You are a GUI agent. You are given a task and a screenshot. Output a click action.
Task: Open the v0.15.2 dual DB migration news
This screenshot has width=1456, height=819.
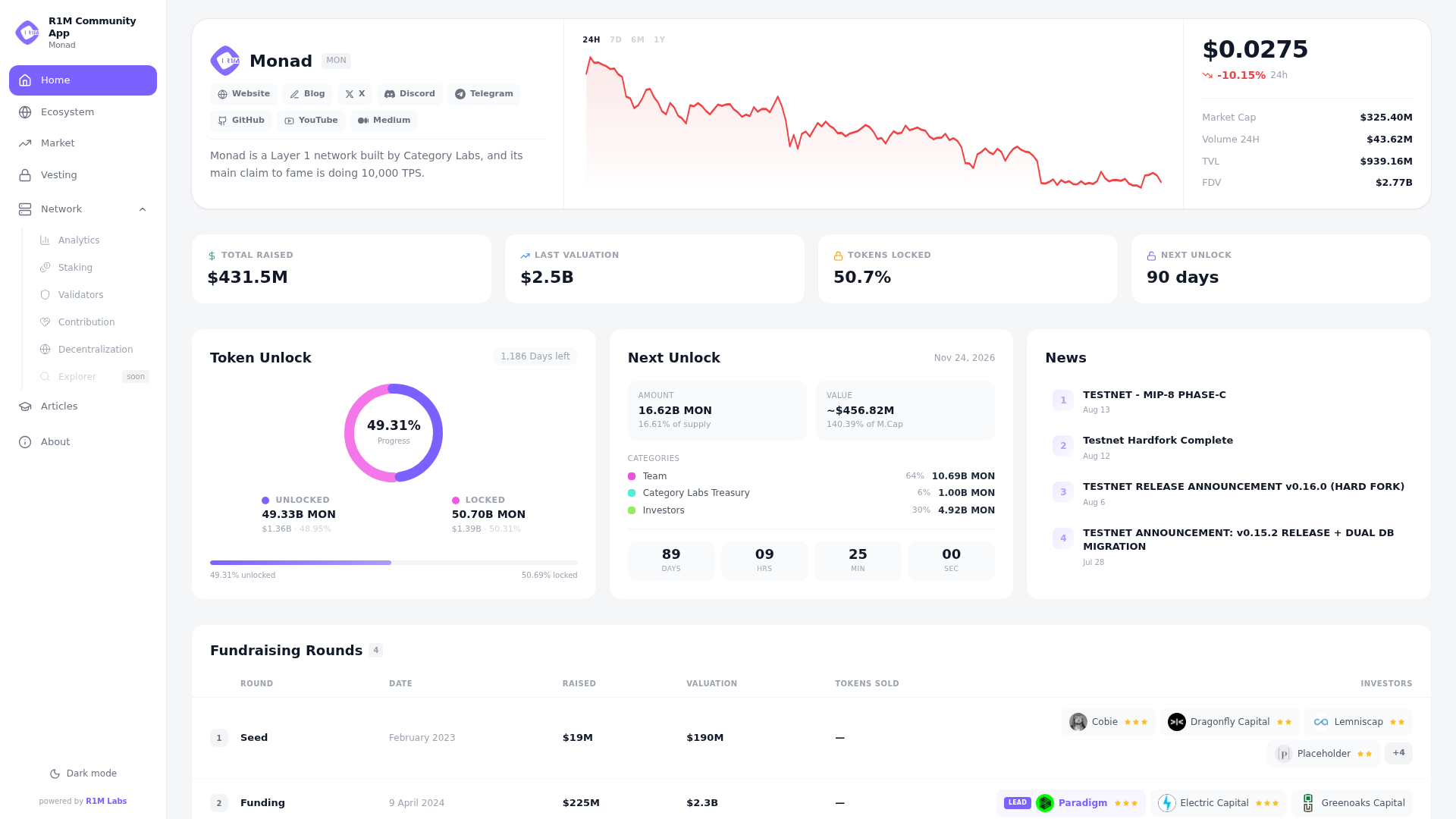coord(1238,540)
